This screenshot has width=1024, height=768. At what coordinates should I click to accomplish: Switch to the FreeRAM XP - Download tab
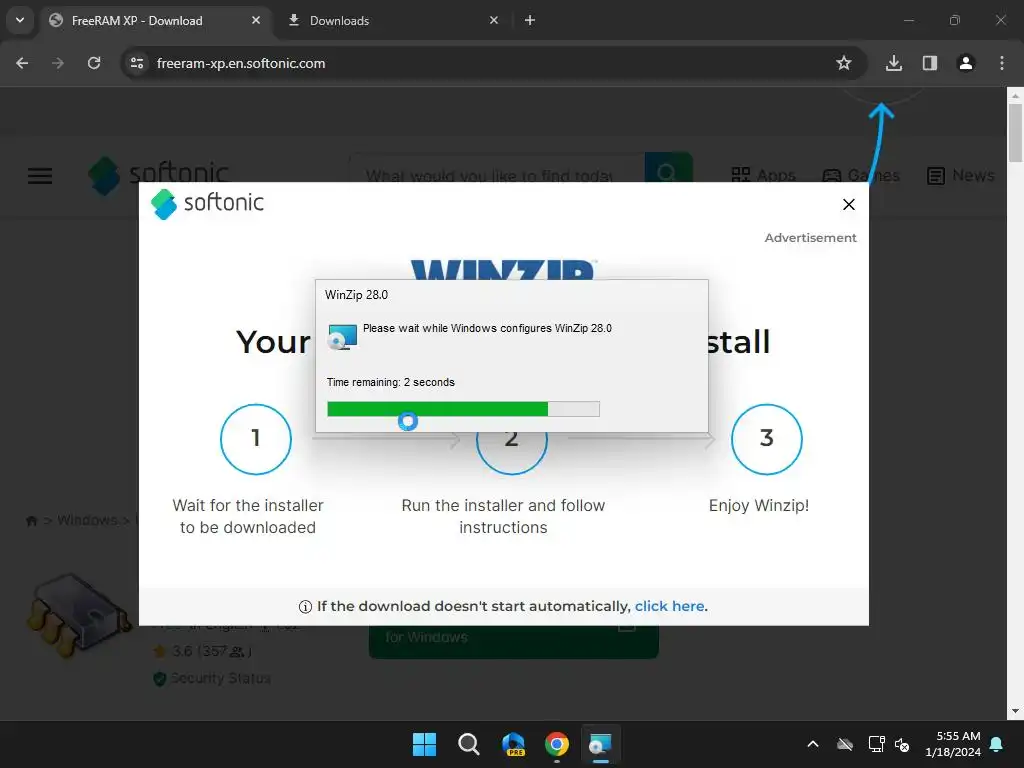155,21
